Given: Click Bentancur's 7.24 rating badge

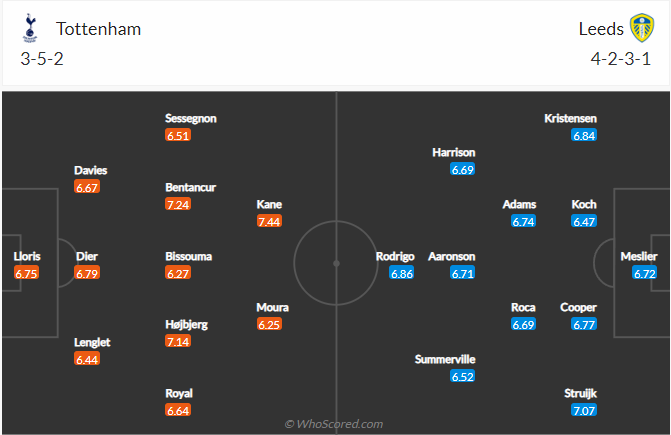Looking at the screenshot, I should (x=178, y=204).
